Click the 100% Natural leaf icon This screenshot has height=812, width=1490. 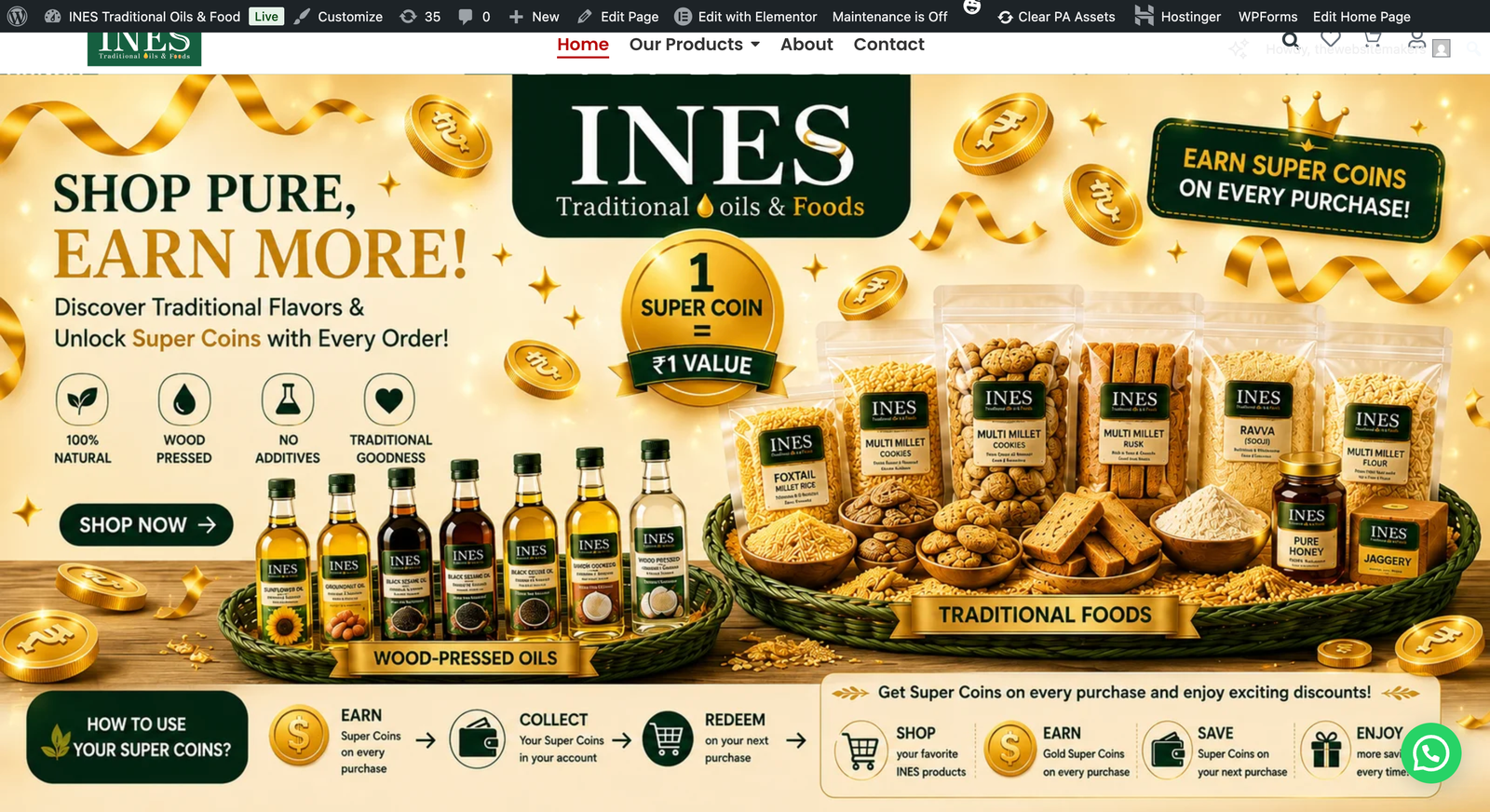click(82, 400)
